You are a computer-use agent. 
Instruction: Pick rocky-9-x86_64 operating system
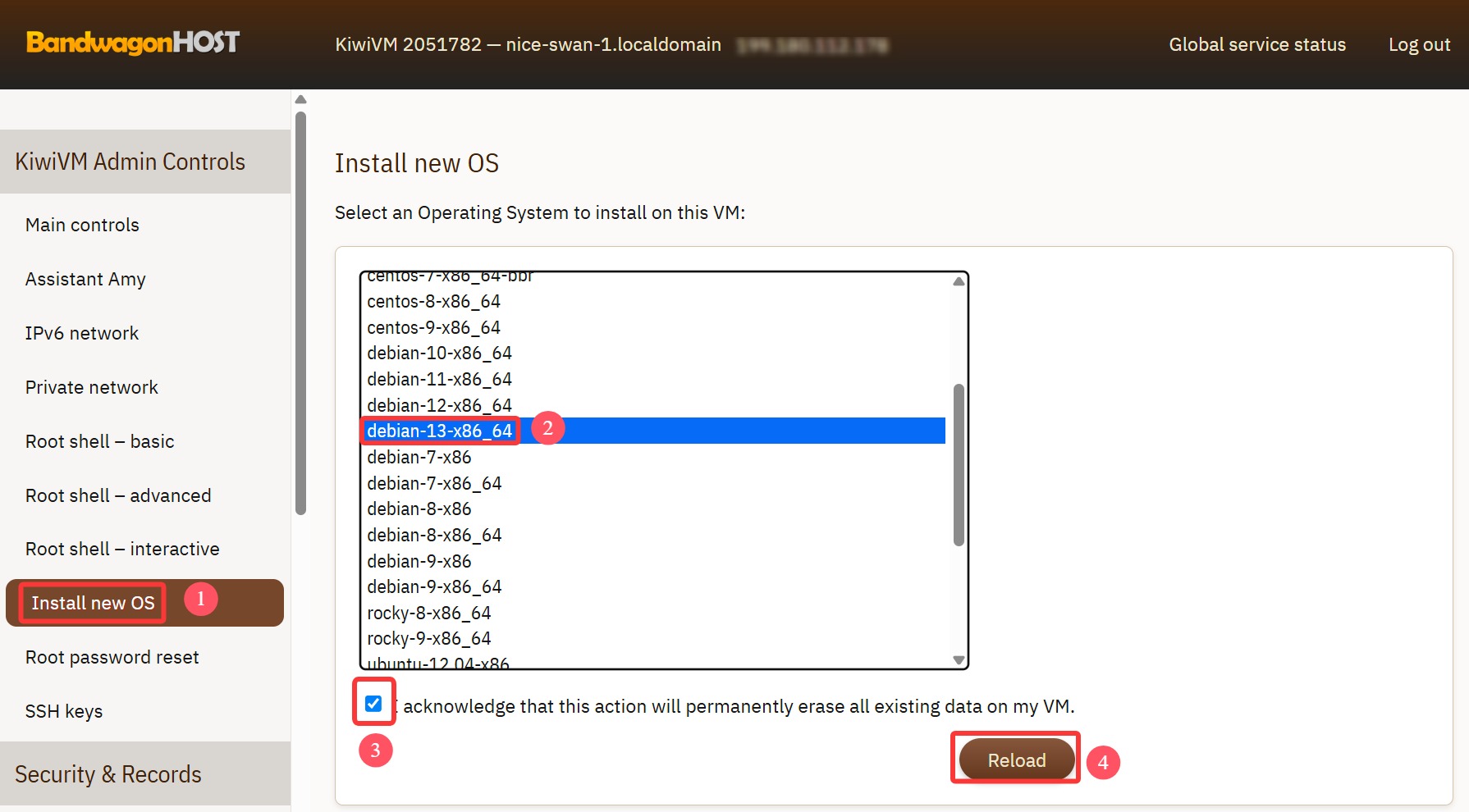point(428,638)
